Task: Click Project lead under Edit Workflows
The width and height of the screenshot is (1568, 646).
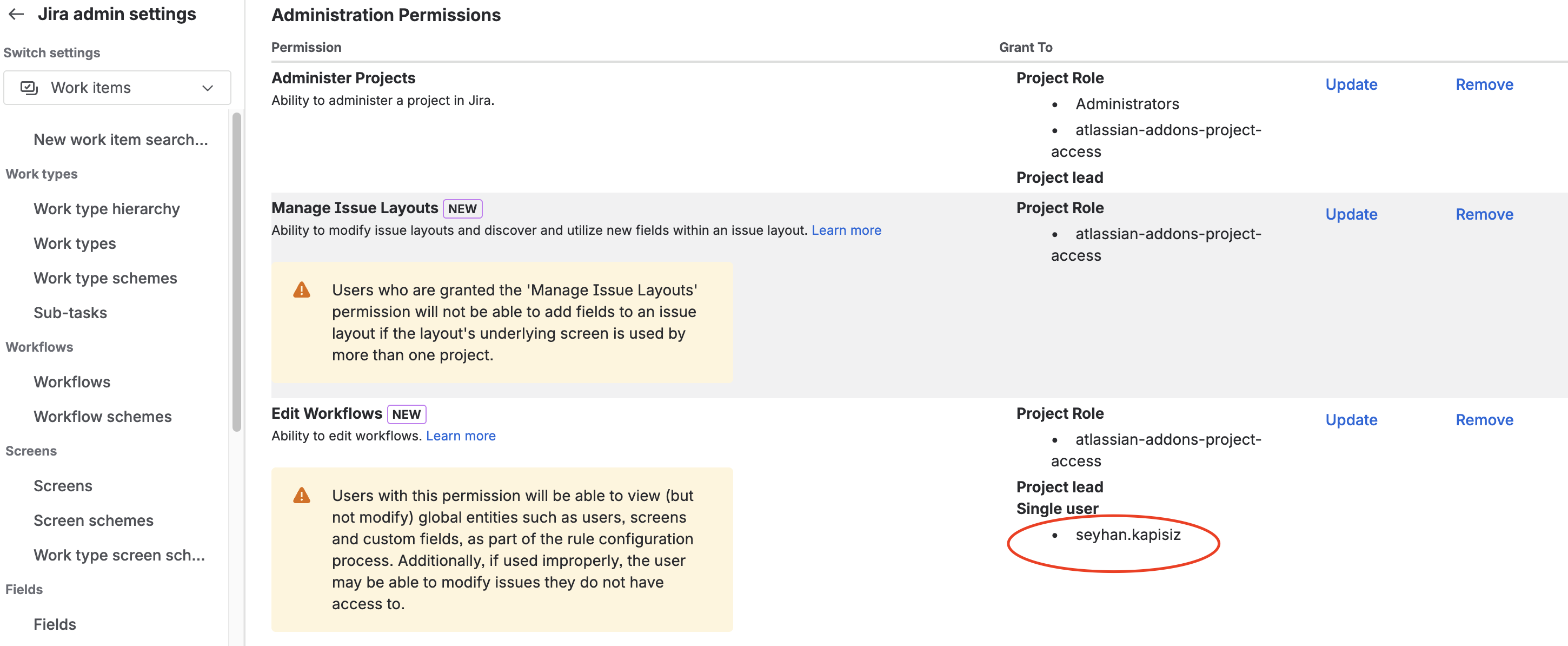Action: (1060, 487)
